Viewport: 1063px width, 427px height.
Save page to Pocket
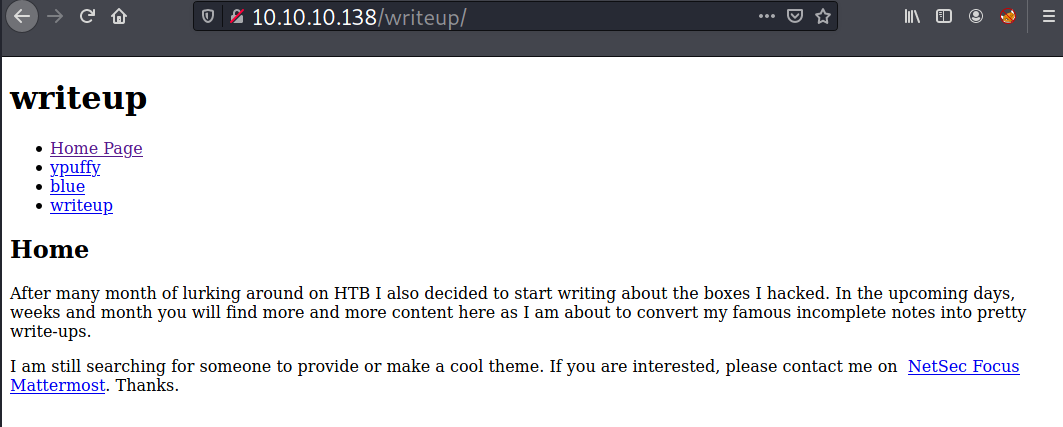794,16
